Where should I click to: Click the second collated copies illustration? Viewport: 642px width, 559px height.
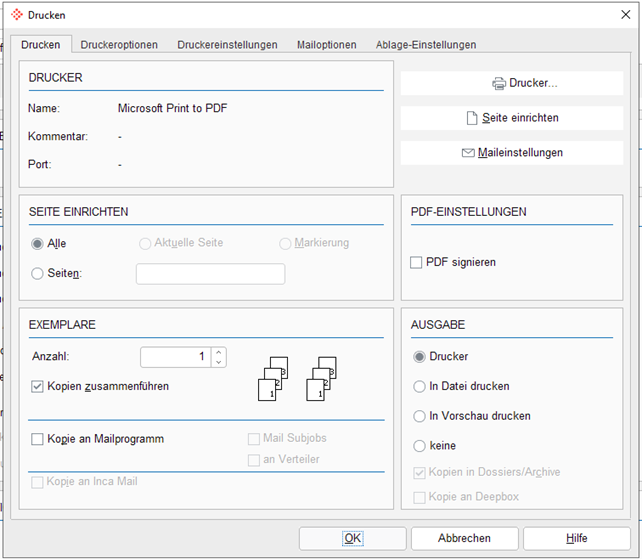[321, 378]
